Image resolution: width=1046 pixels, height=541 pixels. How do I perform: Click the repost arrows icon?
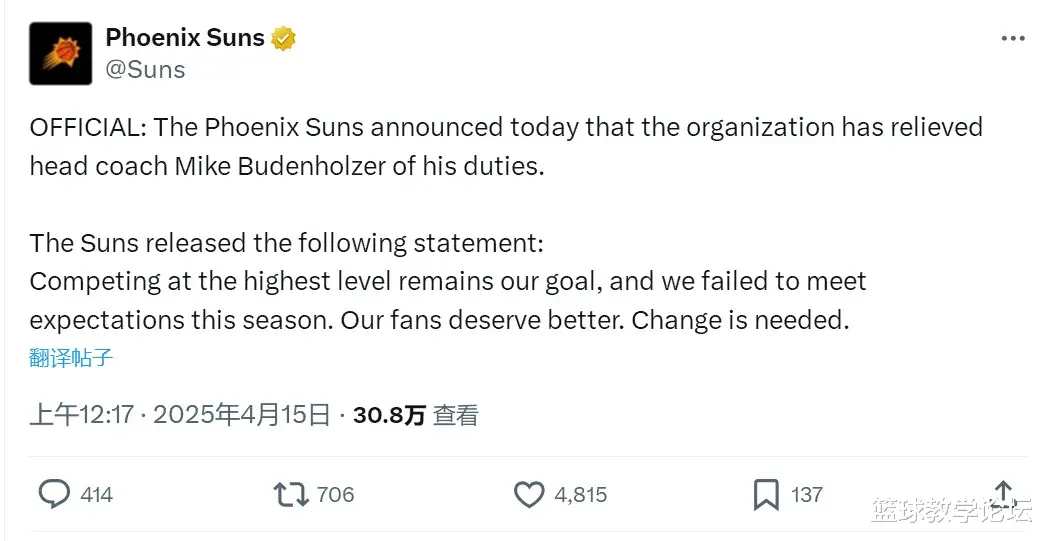coord(291,495)
